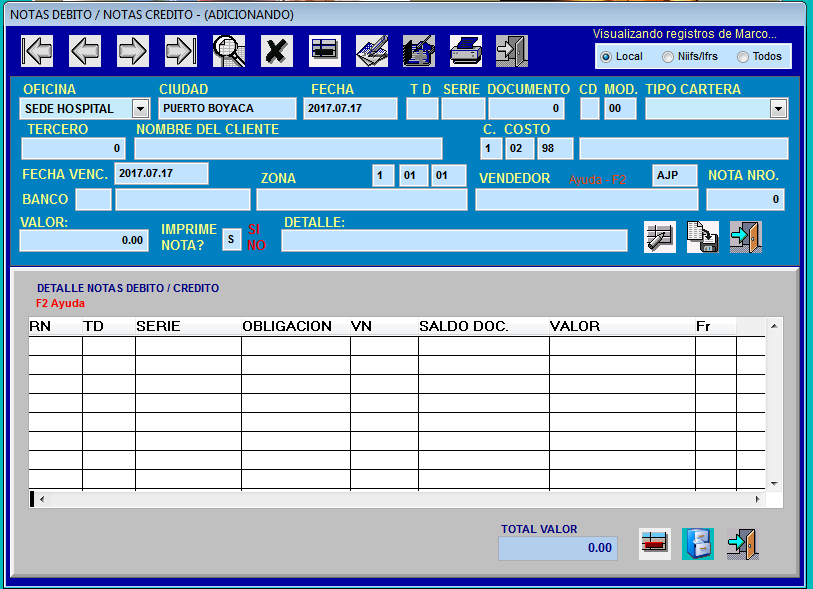The image size is (813, 589).
Task: Click the NOTA NRO. field
Action: (745, 200)
